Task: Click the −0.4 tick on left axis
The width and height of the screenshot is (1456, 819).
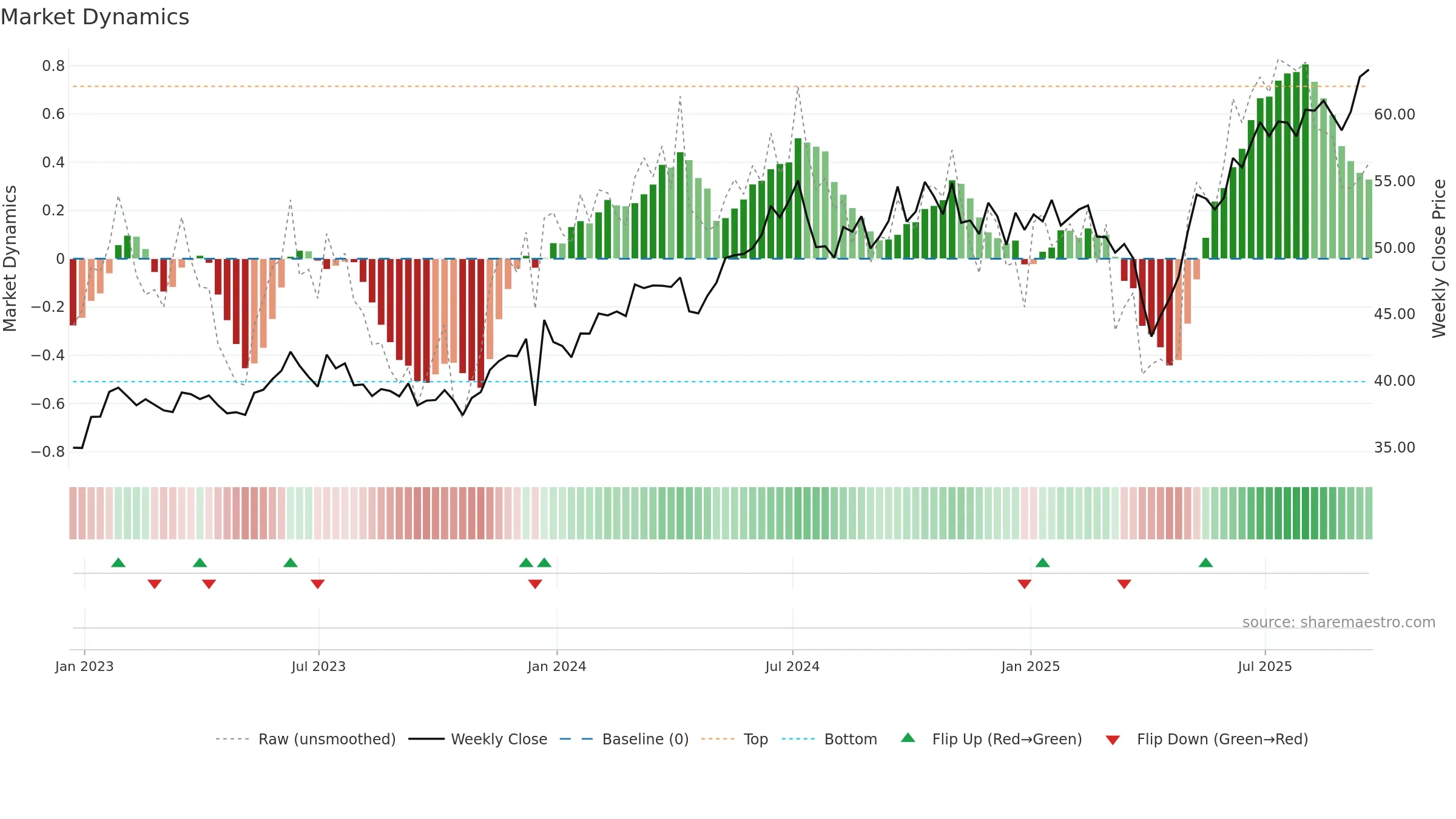Action: point(48,355)
